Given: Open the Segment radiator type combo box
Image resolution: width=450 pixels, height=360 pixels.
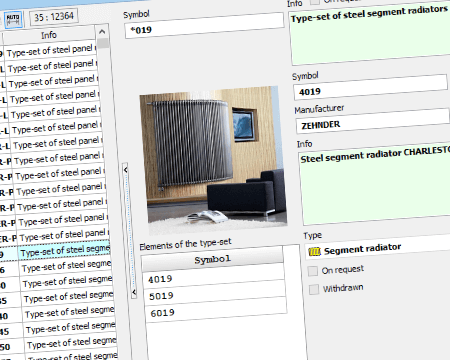Looking at the screenshot, I should click(x=377, y=248).
